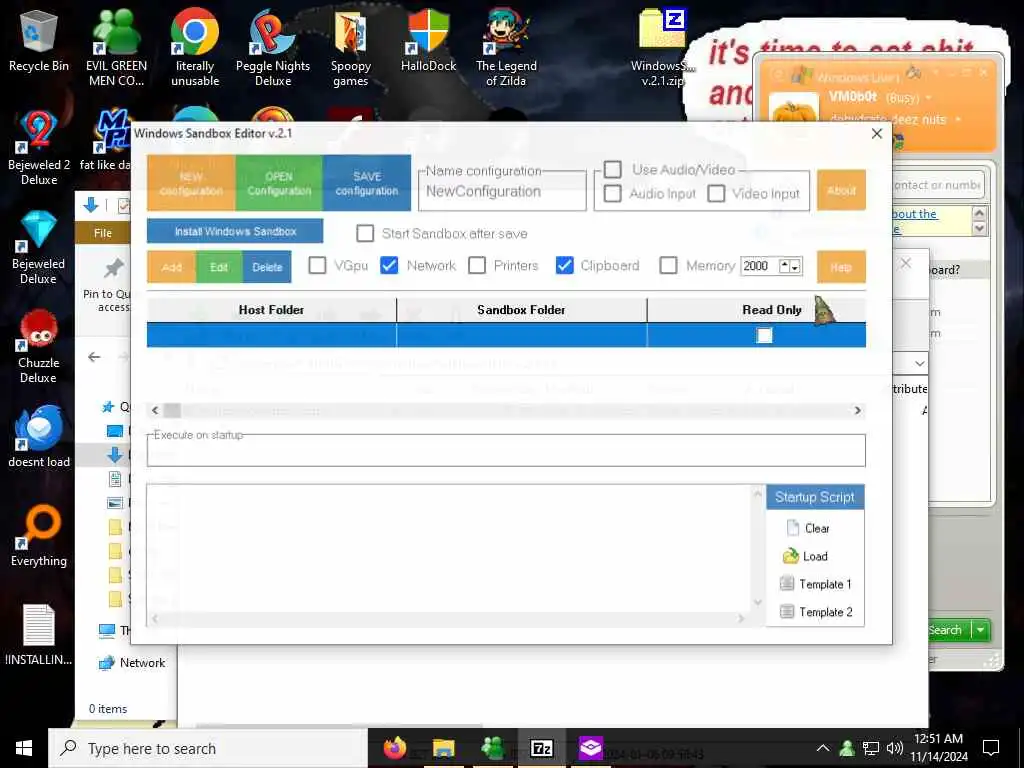Open the File tab in Explorer window
The height and width of the screenshot is (768, 1024).
point(103,232)
